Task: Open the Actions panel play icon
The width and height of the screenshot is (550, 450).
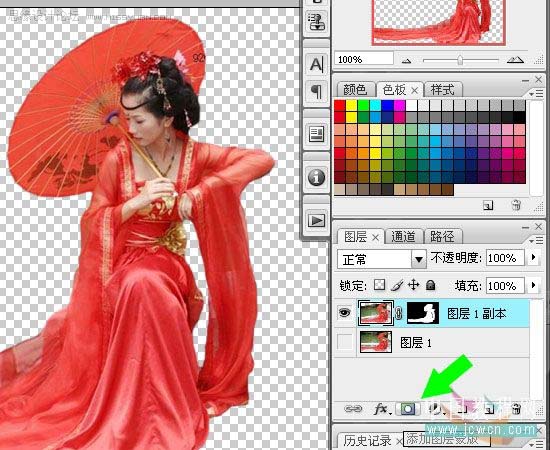Action: click(316, 220)
